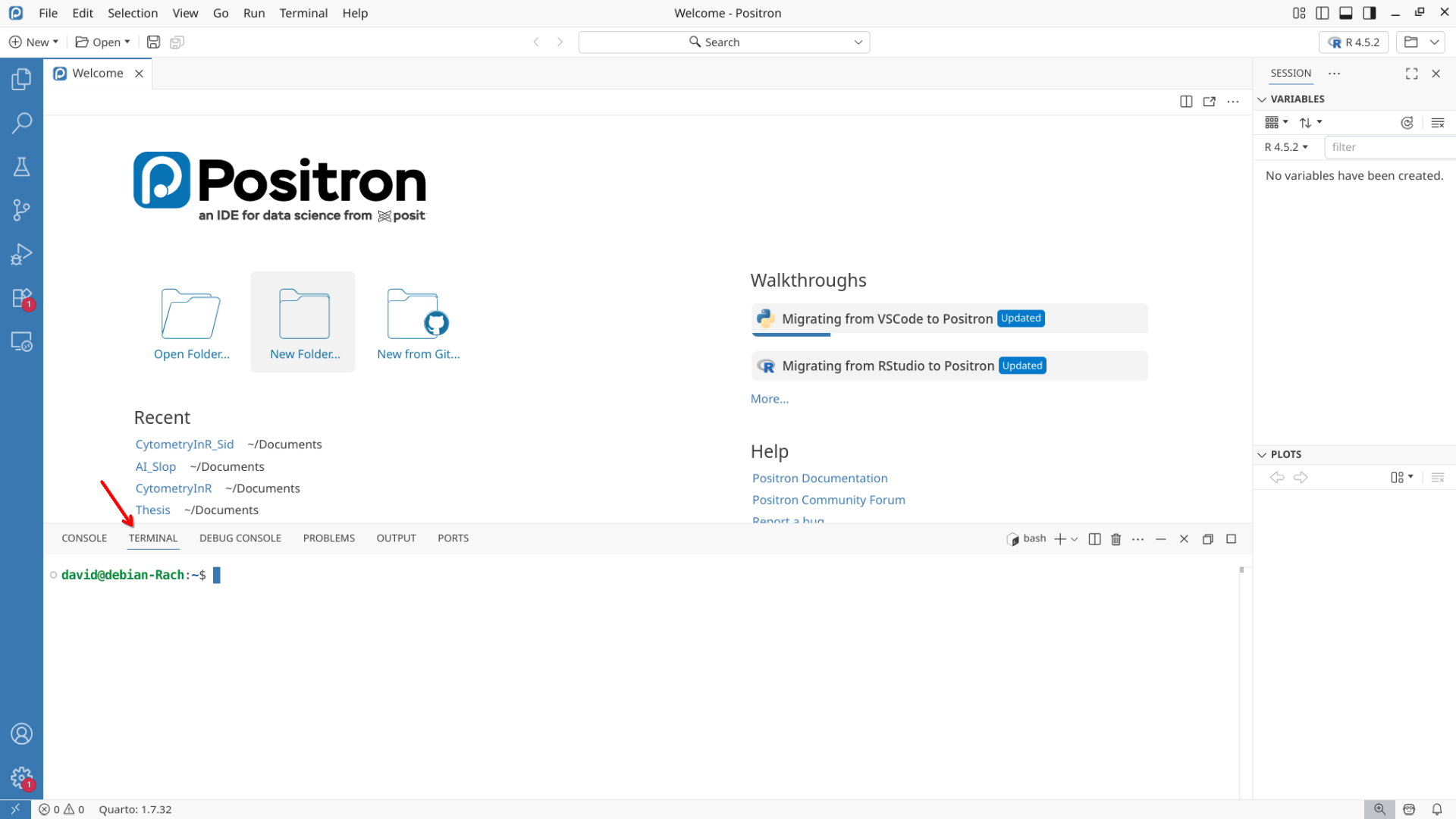The height and width of the screenshot is (819, 1456).
Task: Open the CytometryInR_Sid recent project
Action: tap(184, 444)
